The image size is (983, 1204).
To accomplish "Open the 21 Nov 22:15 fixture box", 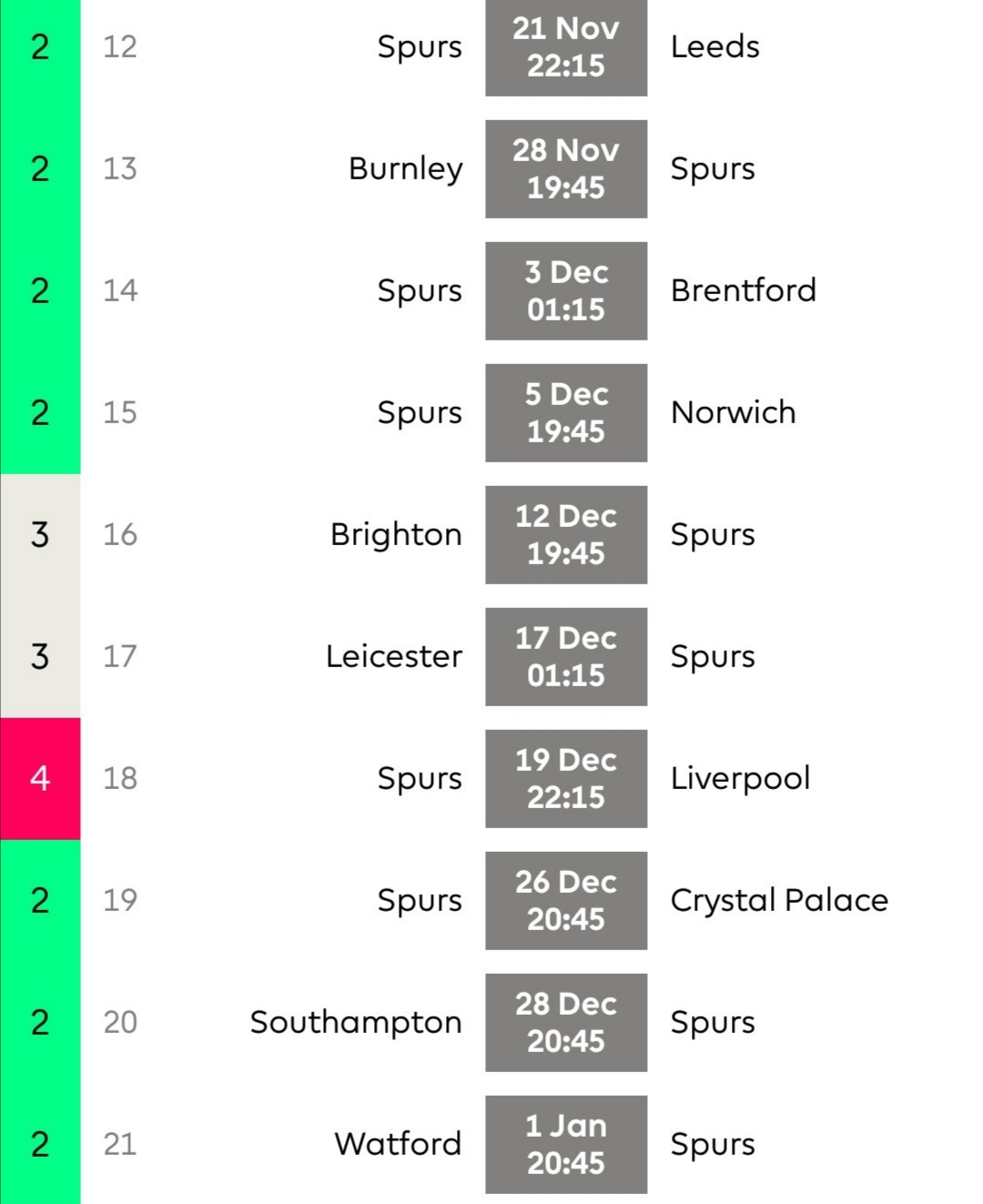I will pyautogui.click(x=566, y=47).
